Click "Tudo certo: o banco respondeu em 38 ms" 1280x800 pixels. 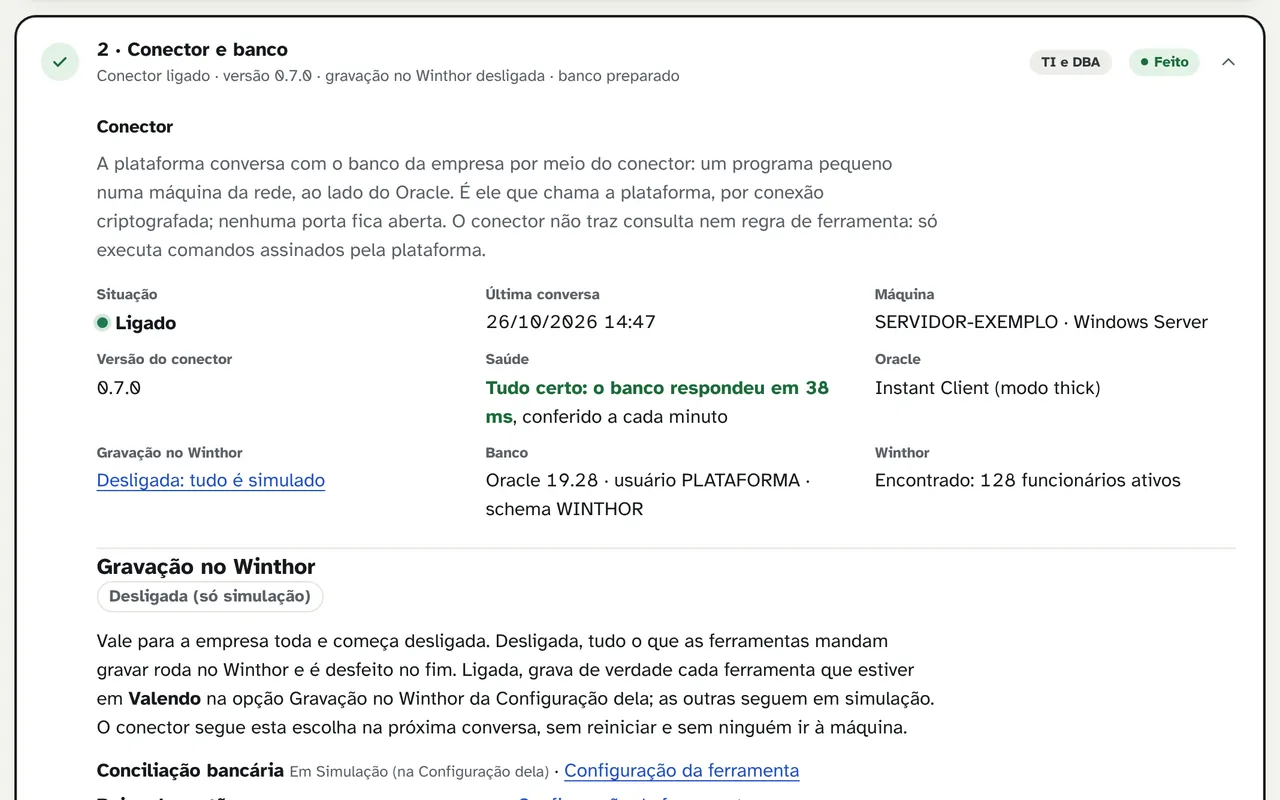coord(657,402)
